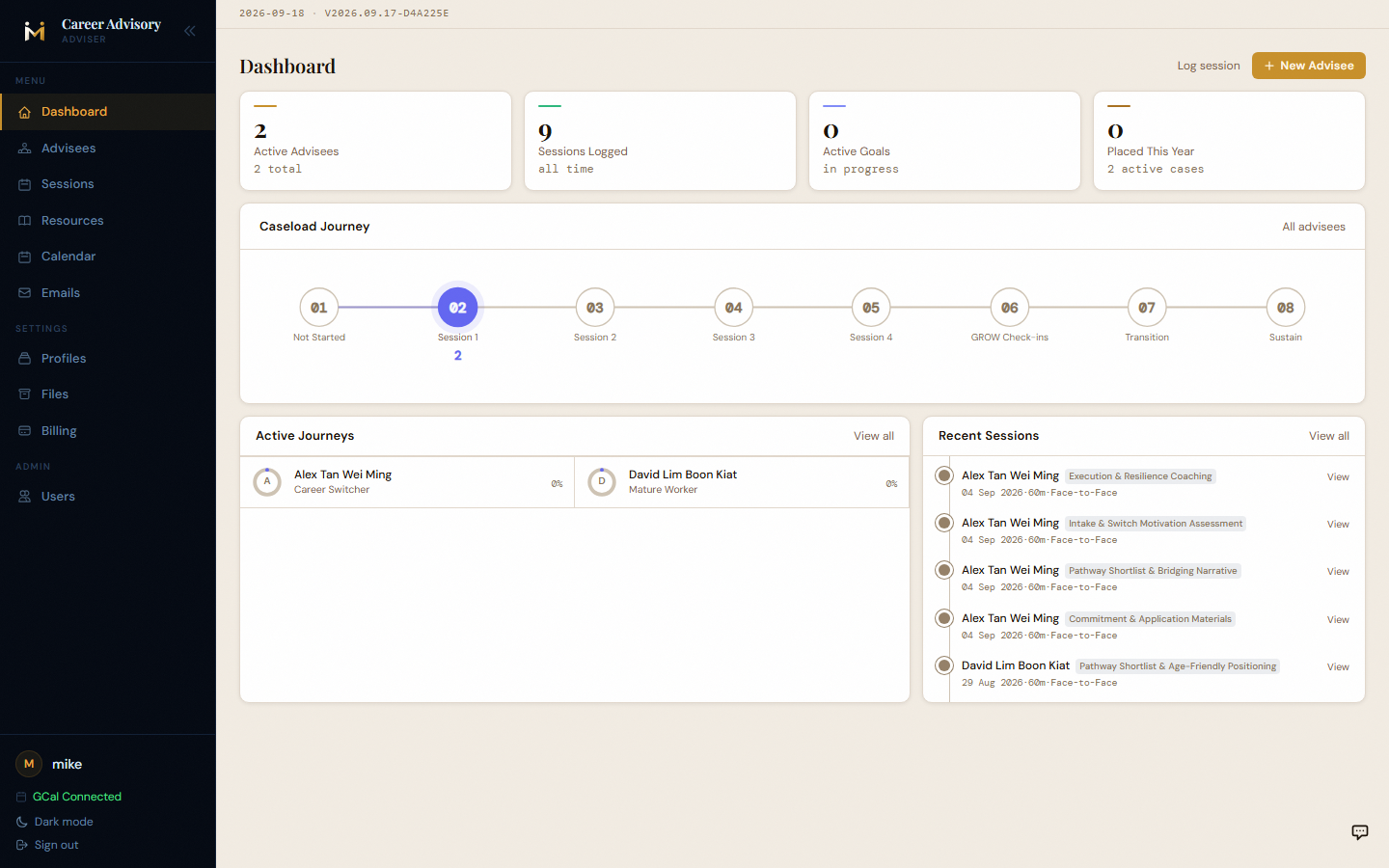Viewport: 1389px width, 868px height.
Task: Click the Billing card icon
Action: pyautogui.click(x=25, y=431)
